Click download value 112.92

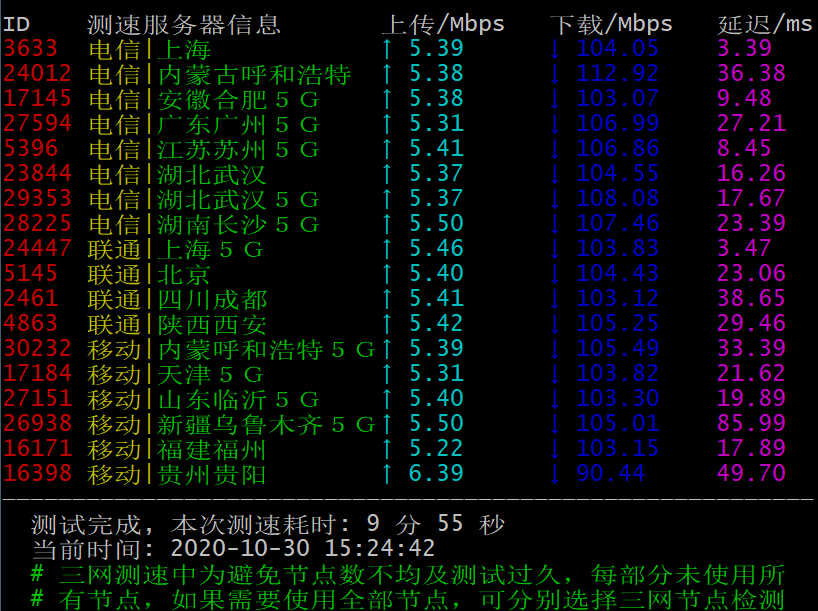pos(618,73)
